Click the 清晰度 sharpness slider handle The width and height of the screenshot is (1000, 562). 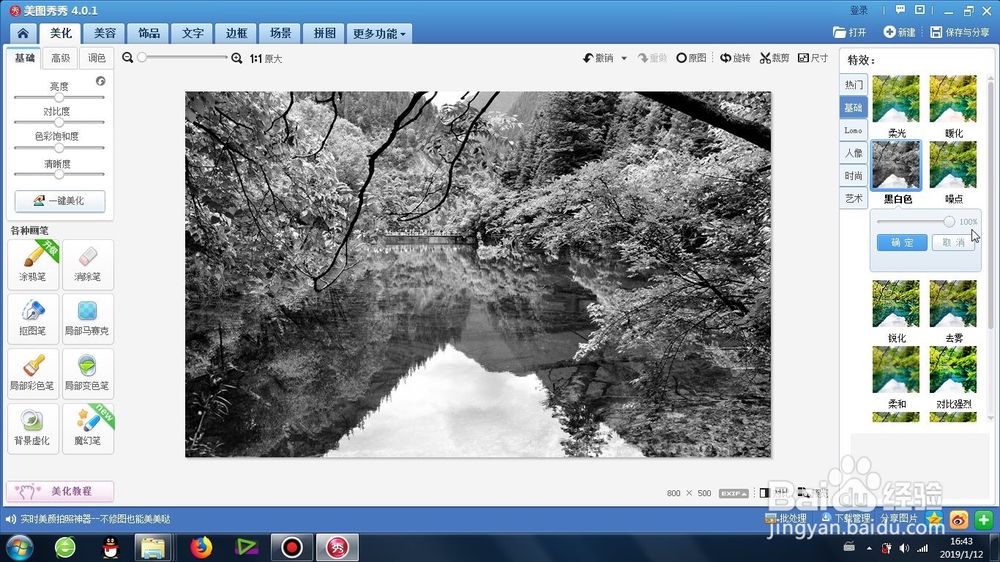[x=59, y=174]
